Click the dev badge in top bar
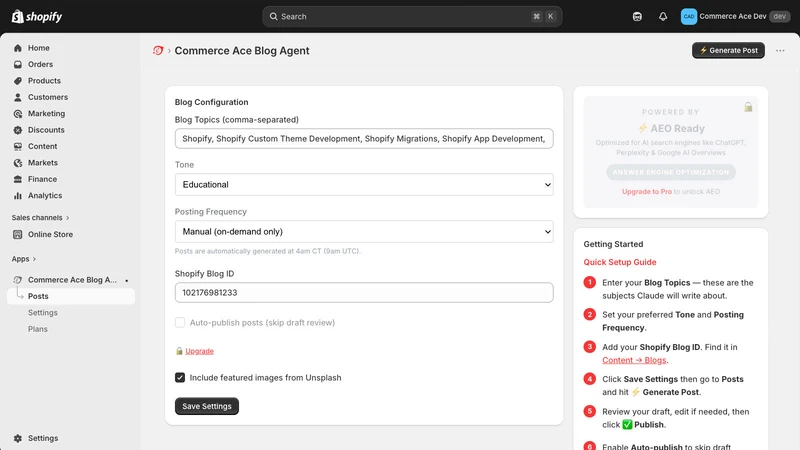This screenshot has height=450, width=800. coord(779,16)
